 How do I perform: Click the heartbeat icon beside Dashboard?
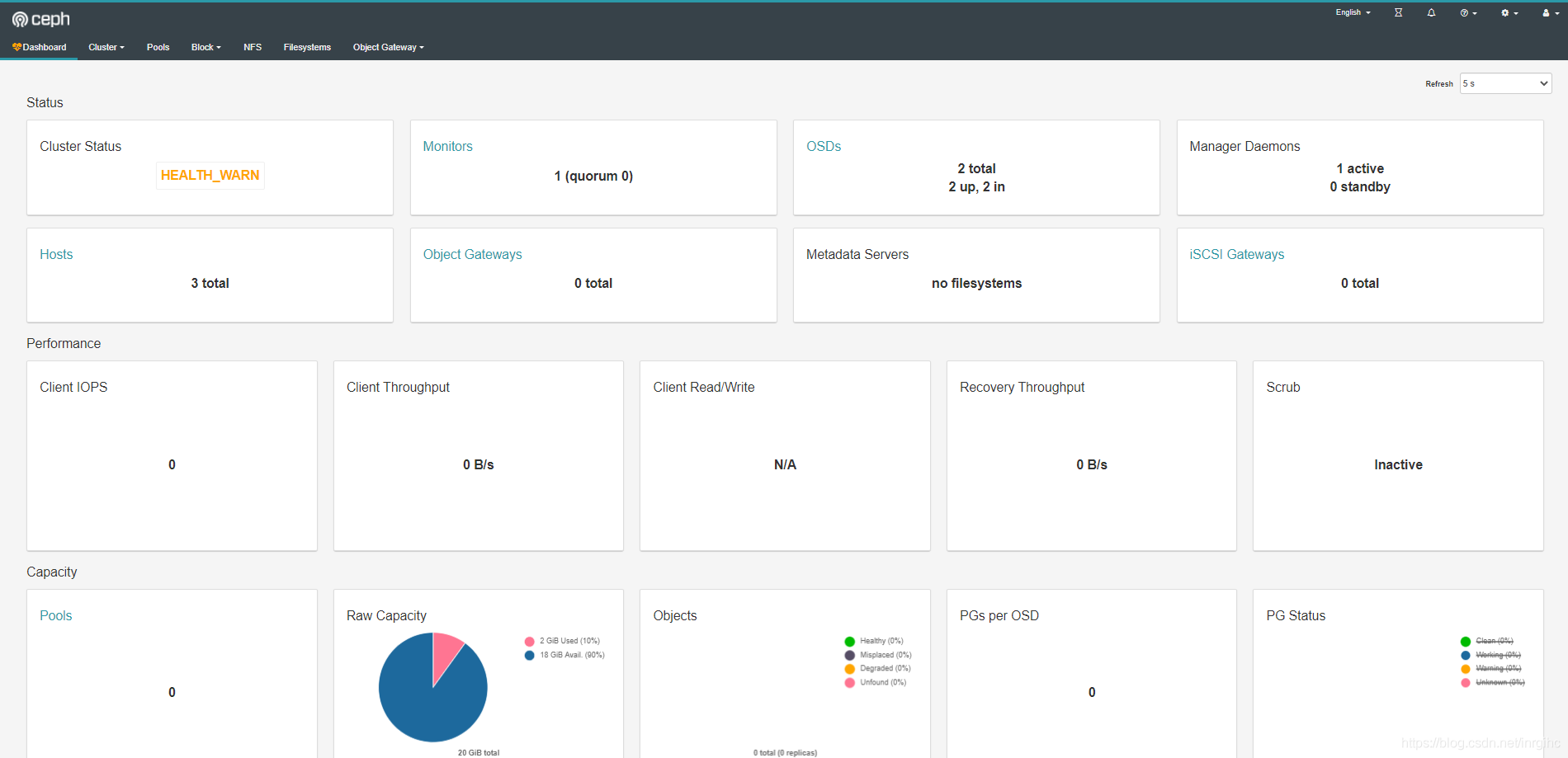tap(17, 47)
